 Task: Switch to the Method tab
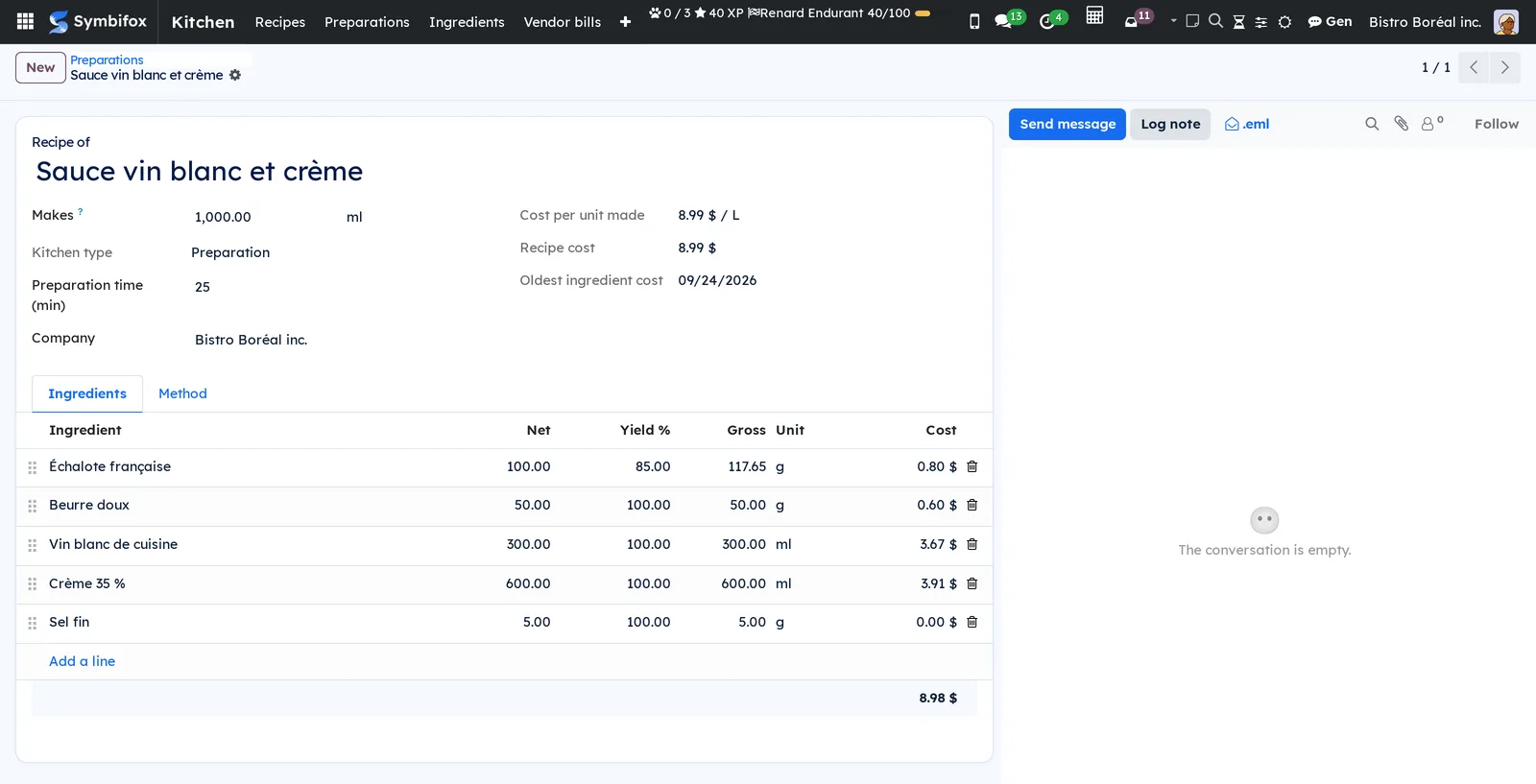tap(182, 393)
